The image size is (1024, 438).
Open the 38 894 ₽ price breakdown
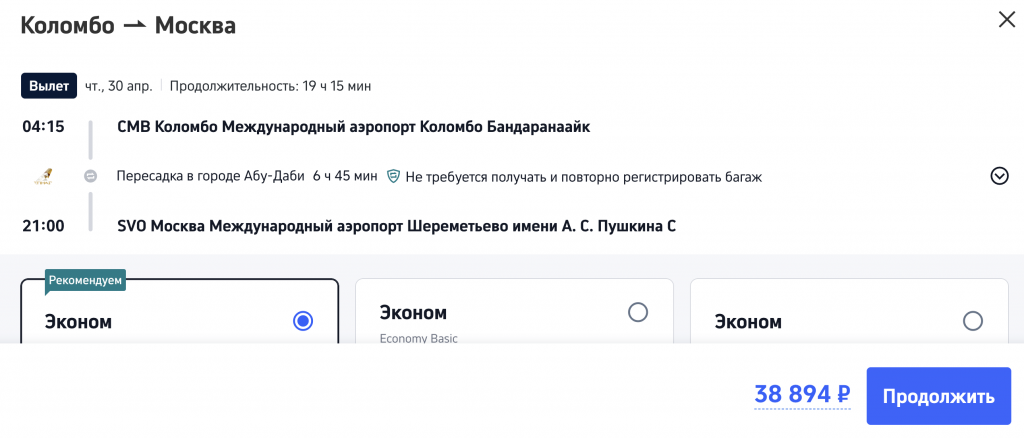pos(801,396)
